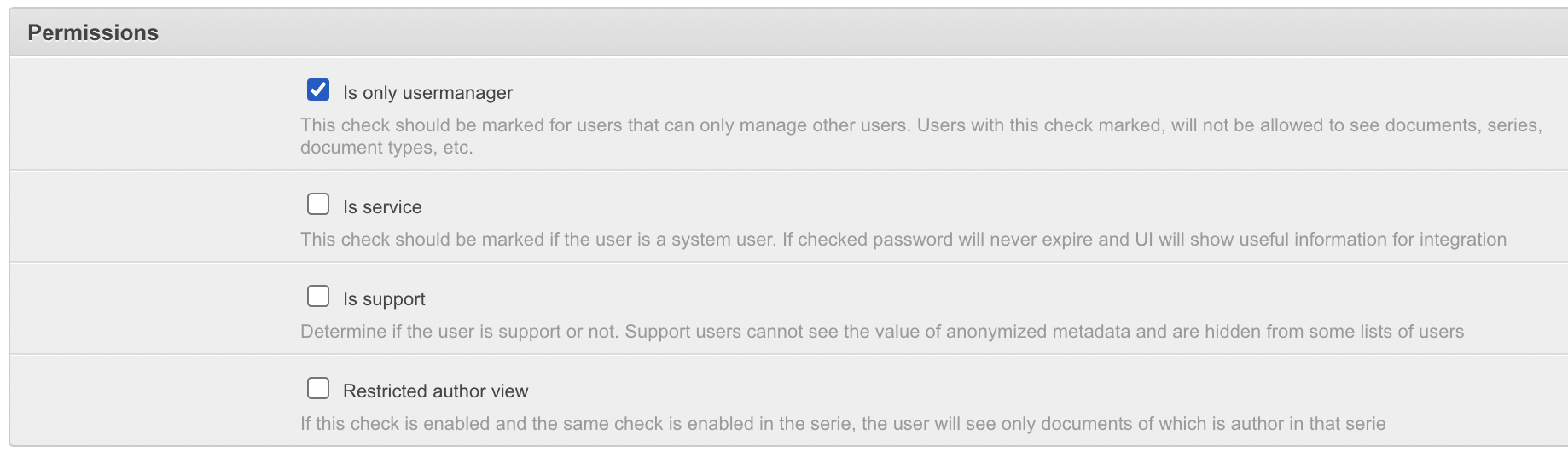Click the 'Is support' label text
Viewport: 1568px width, 452px height.
click(x=384, y=299)
